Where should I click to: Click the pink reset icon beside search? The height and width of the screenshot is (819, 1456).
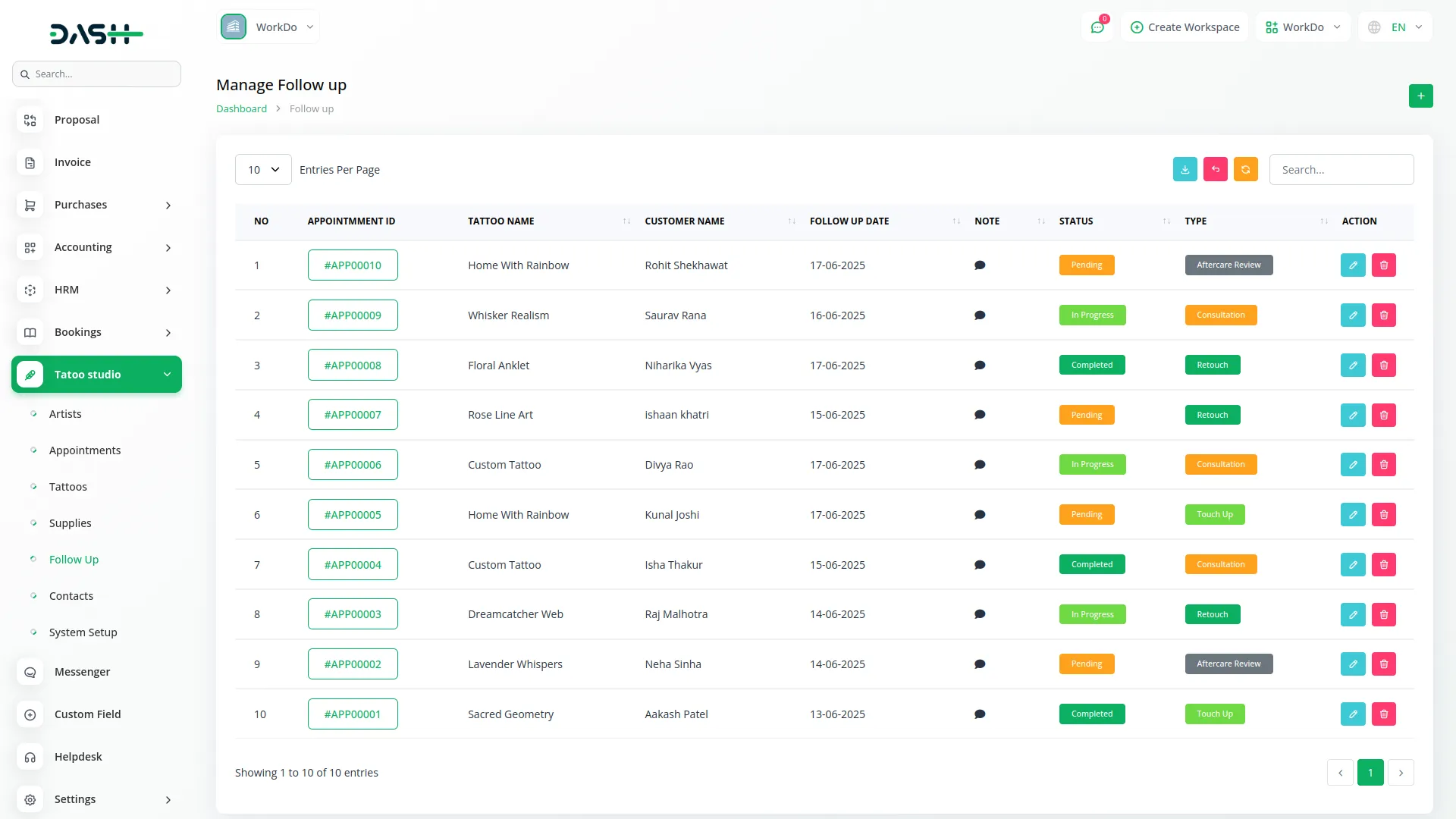(x=1215, y=170)
